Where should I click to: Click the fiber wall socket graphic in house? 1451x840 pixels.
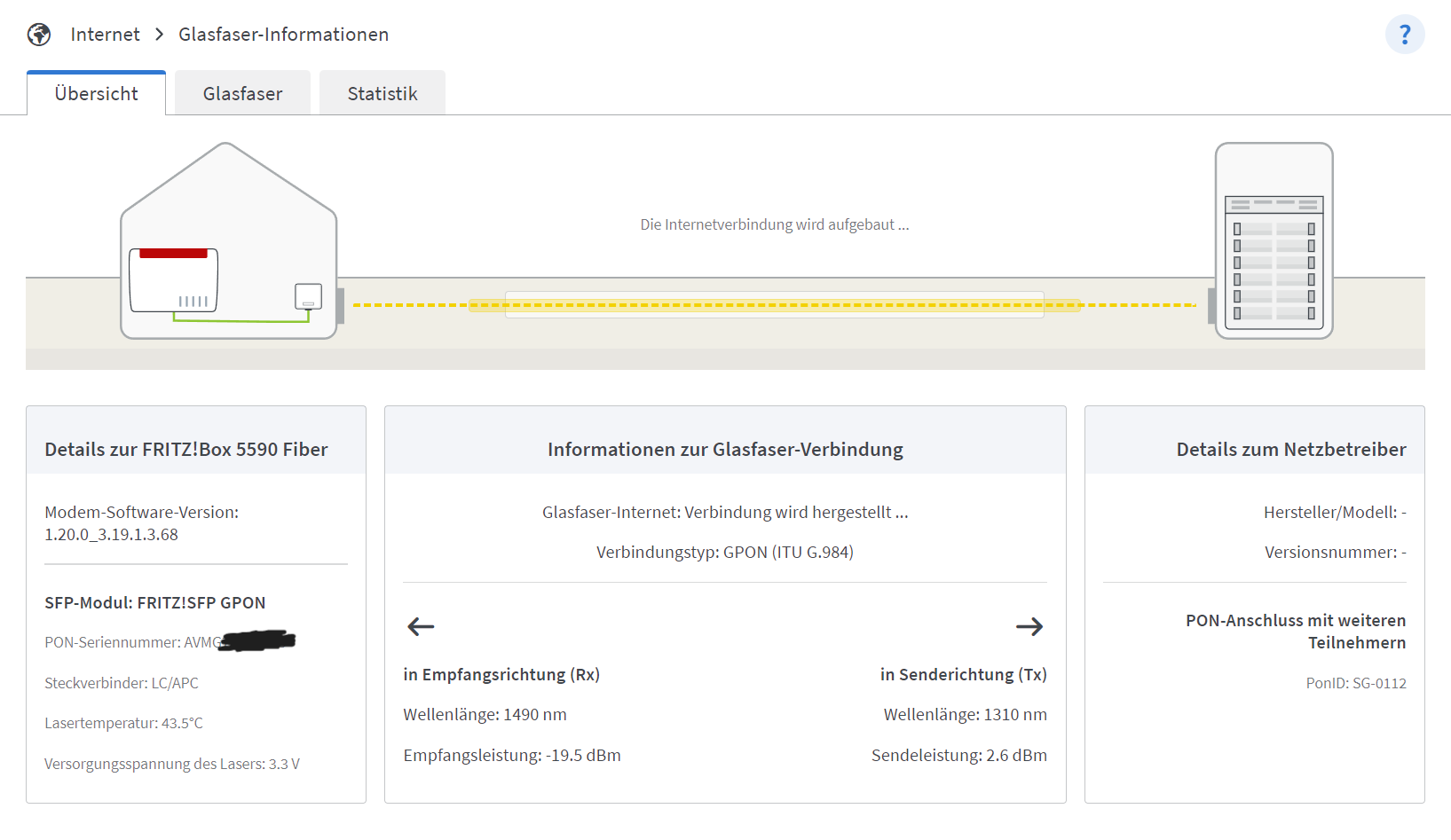(x=308, y=296)
